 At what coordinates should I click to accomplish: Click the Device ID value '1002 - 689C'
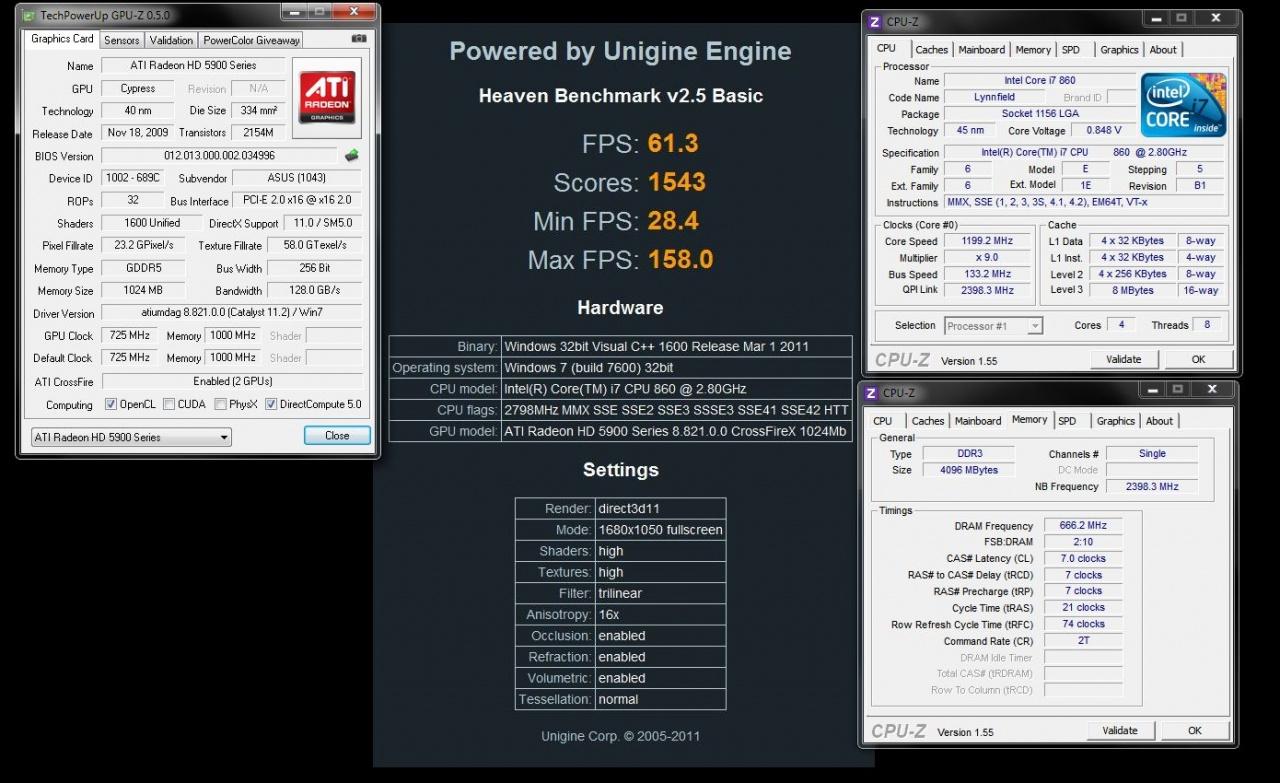[132, 179]
